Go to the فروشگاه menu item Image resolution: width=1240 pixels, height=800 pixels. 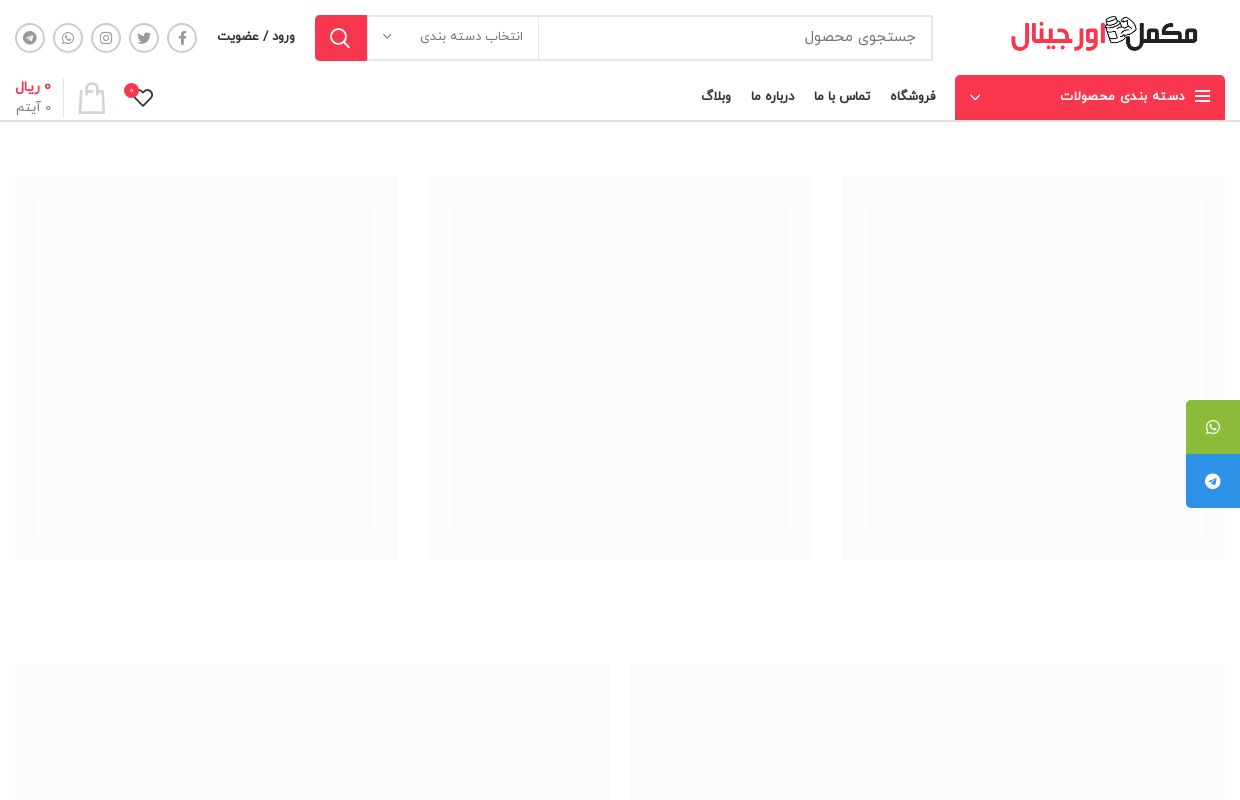tap(912, 97)
